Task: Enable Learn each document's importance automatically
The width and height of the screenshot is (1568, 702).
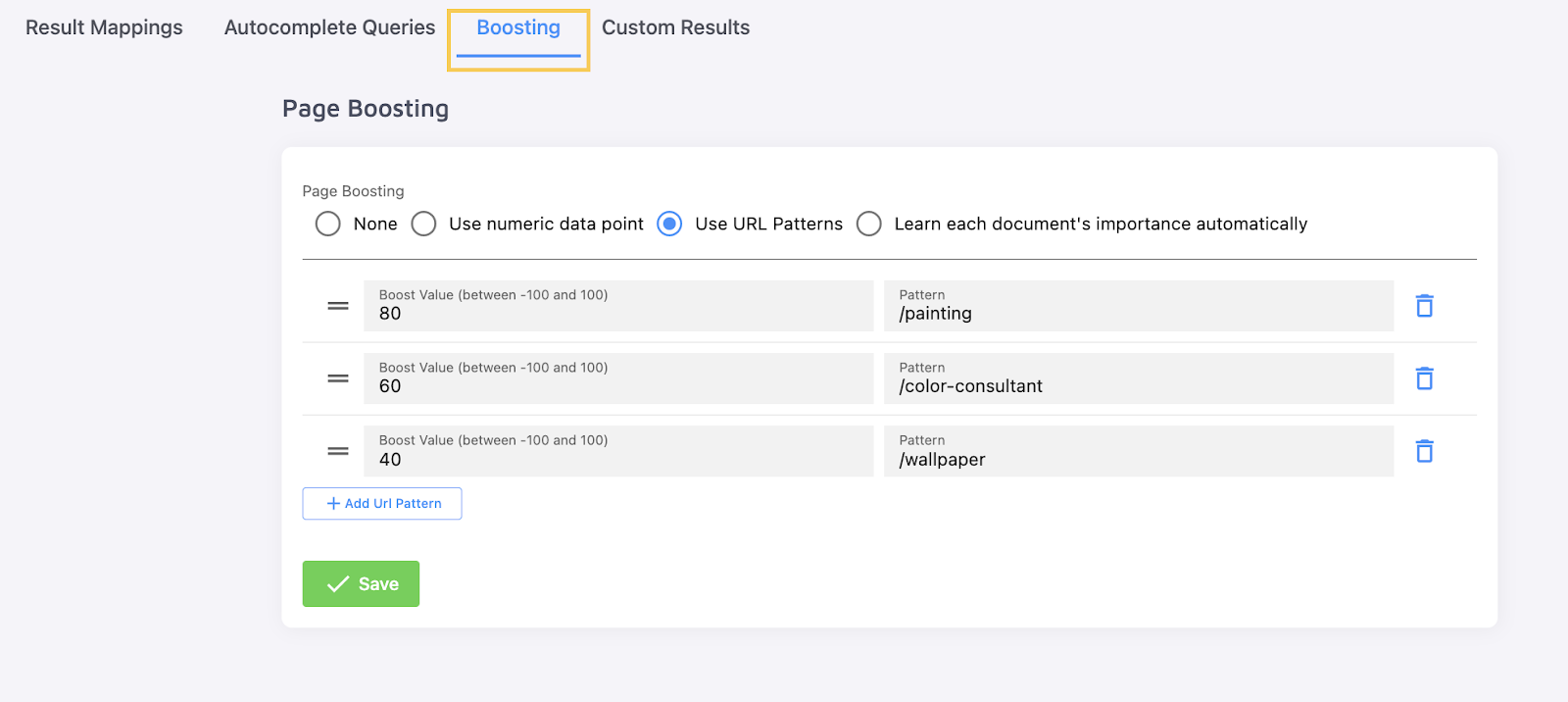Action: pyautogui.click(x=869, y=224)
